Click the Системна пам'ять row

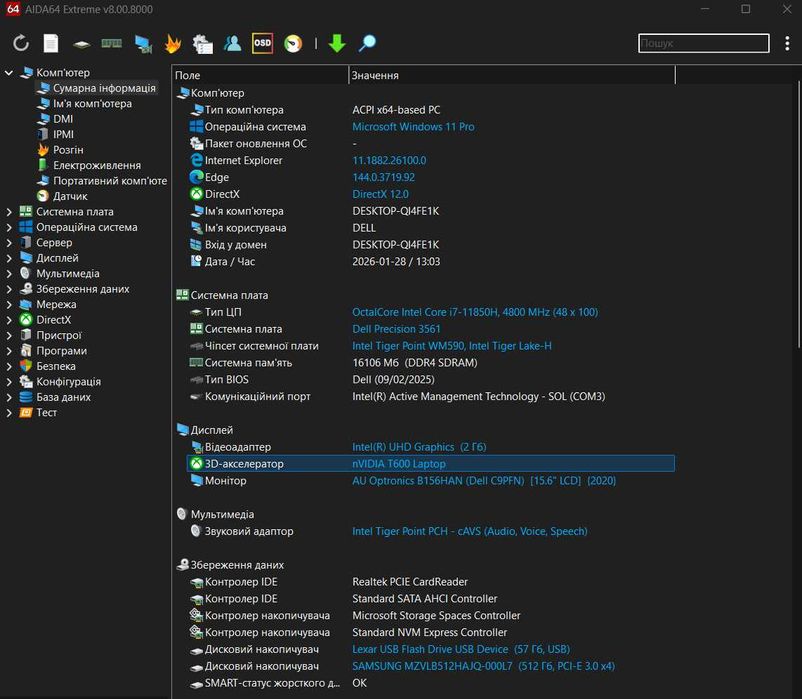tap(431, 363)
